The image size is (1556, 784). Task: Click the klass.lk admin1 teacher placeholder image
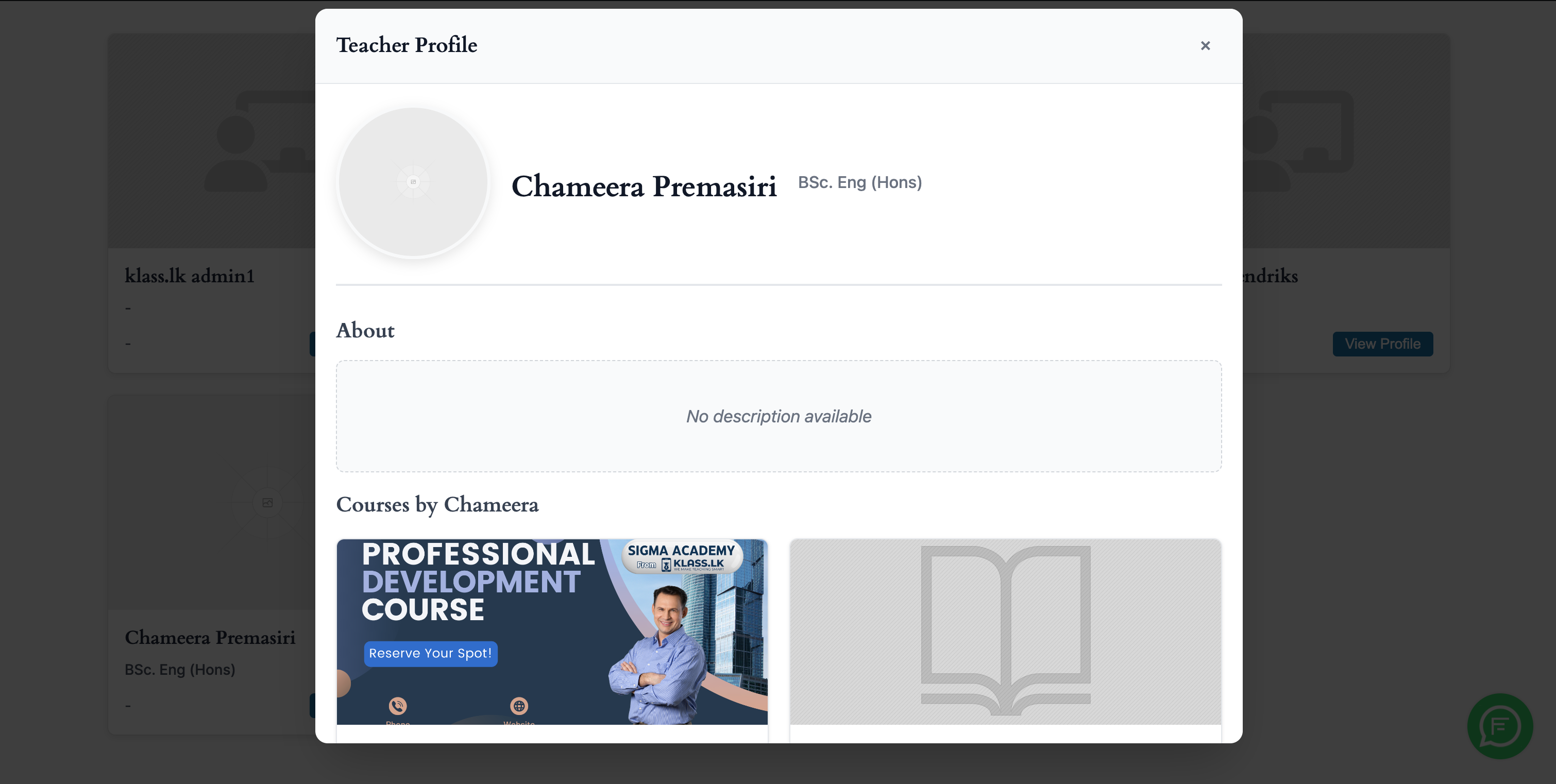(212, 140)
